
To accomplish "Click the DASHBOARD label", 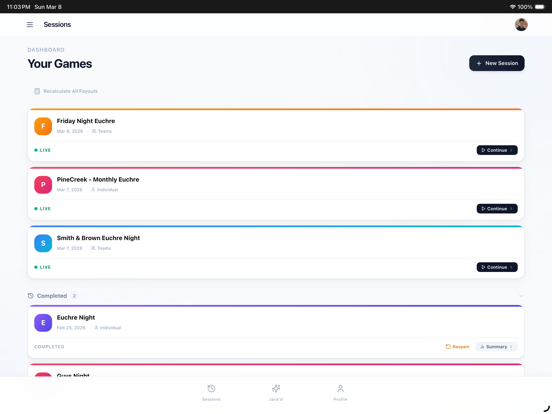I will 46,50.
